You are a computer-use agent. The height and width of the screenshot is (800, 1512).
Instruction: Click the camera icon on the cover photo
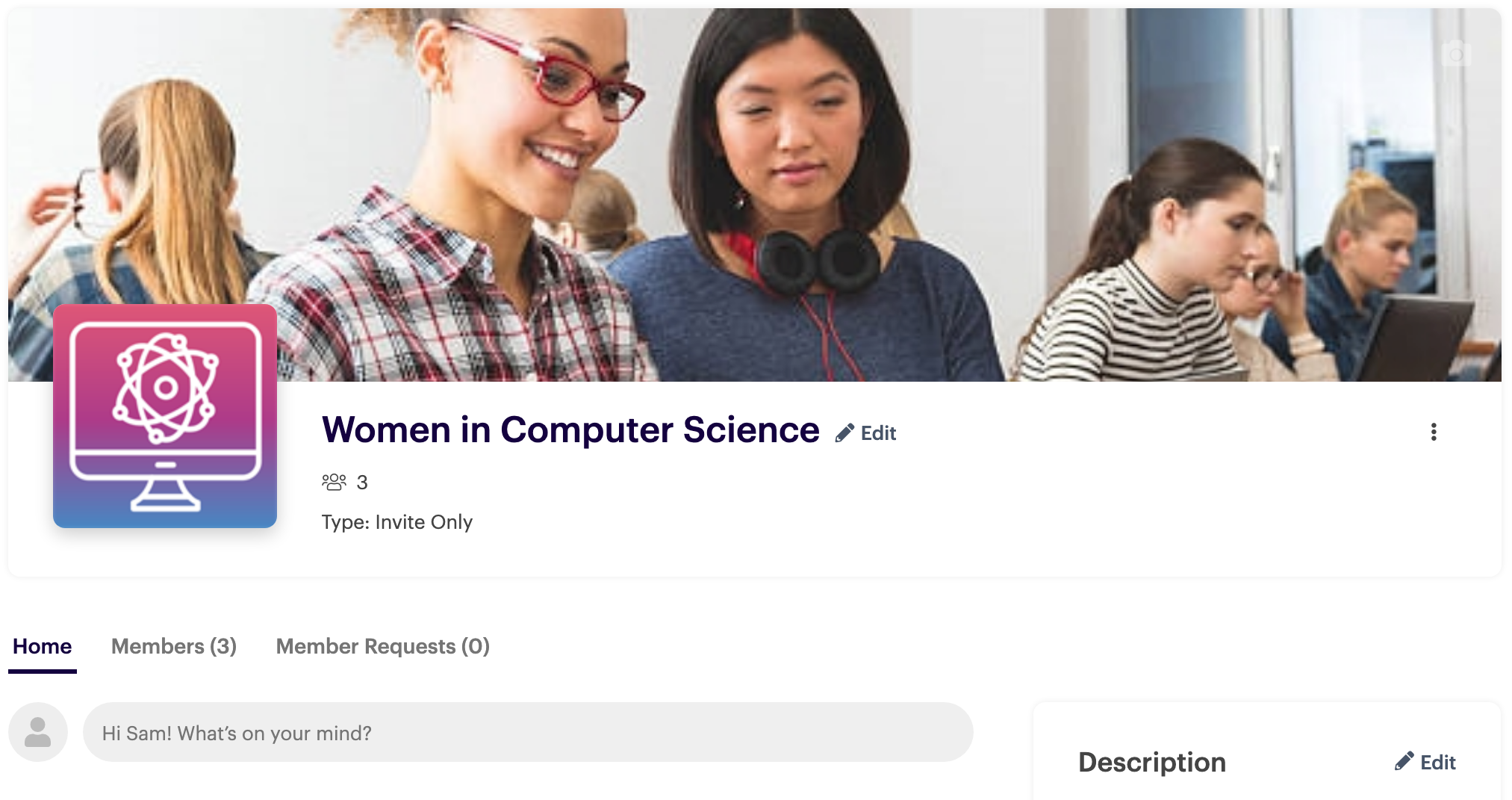[1455, 55]
